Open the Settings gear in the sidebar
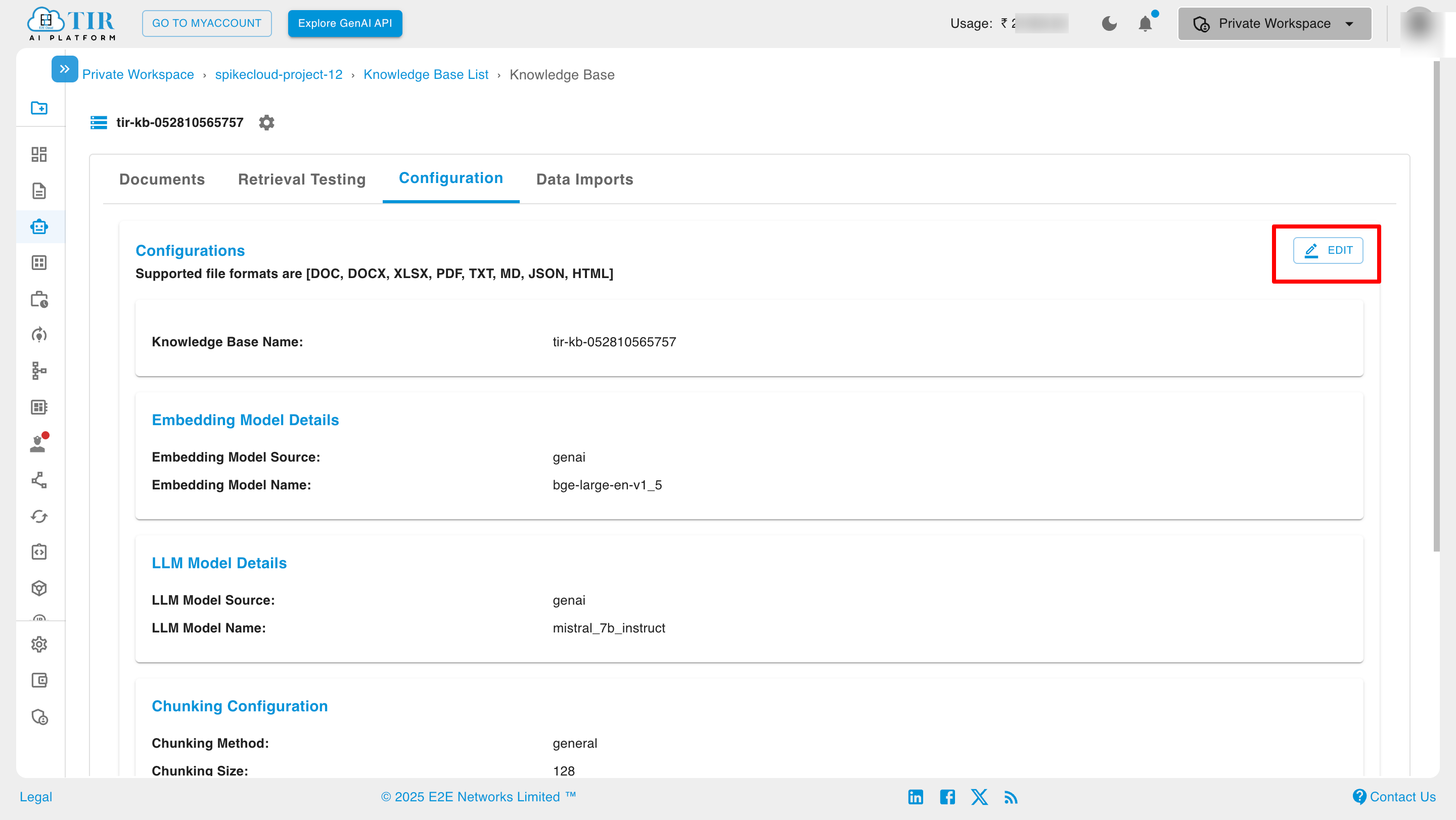The width and height of the screenshot is (1456, 820). pos(39,644)
